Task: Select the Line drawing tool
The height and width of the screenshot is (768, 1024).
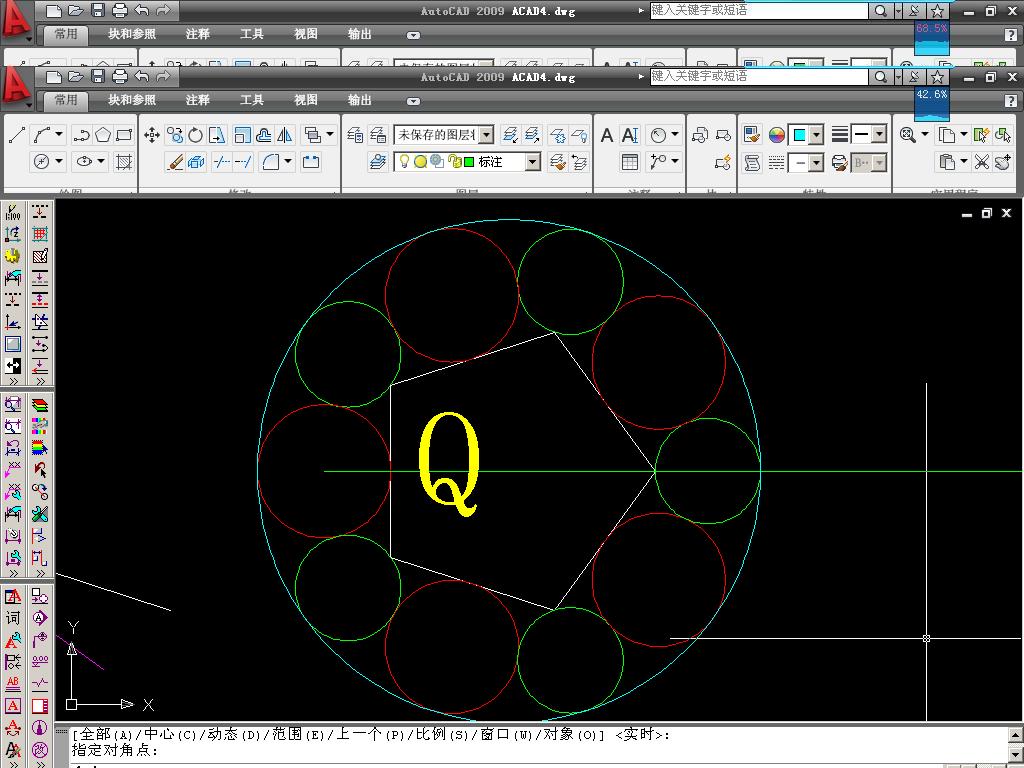Action: [x=17, y=135]
